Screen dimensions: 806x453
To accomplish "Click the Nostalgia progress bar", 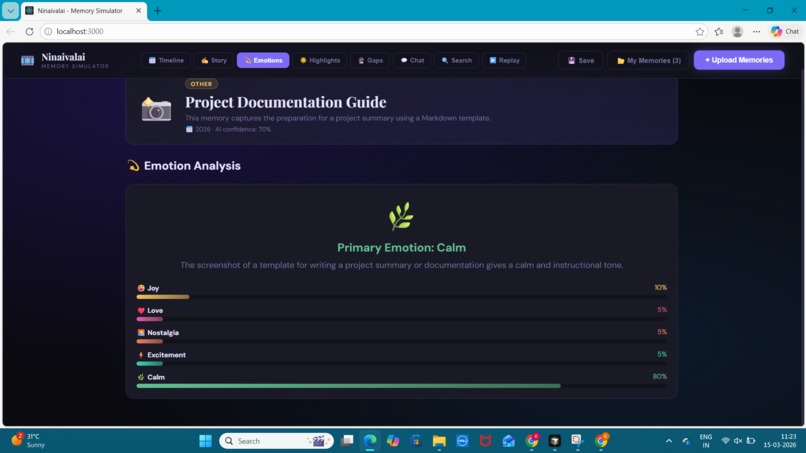I will pos(401,341).
